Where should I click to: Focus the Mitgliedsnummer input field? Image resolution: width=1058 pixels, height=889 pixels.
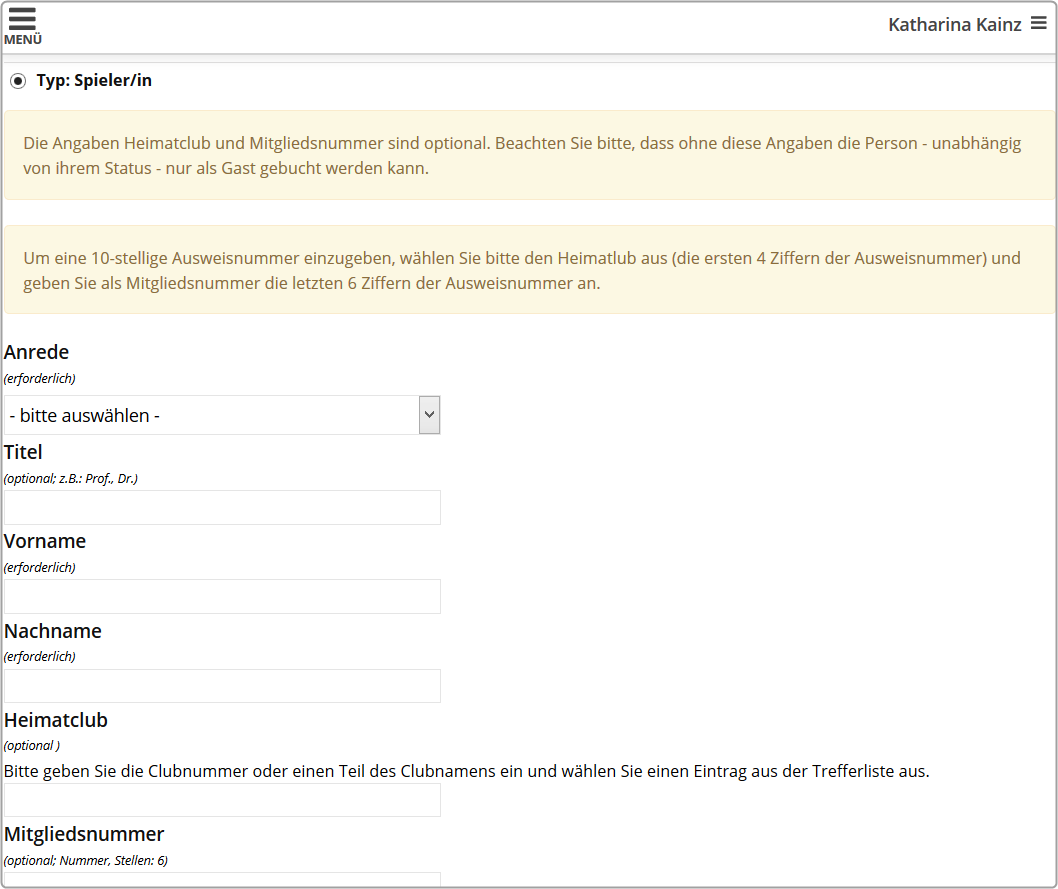[222, 880]
